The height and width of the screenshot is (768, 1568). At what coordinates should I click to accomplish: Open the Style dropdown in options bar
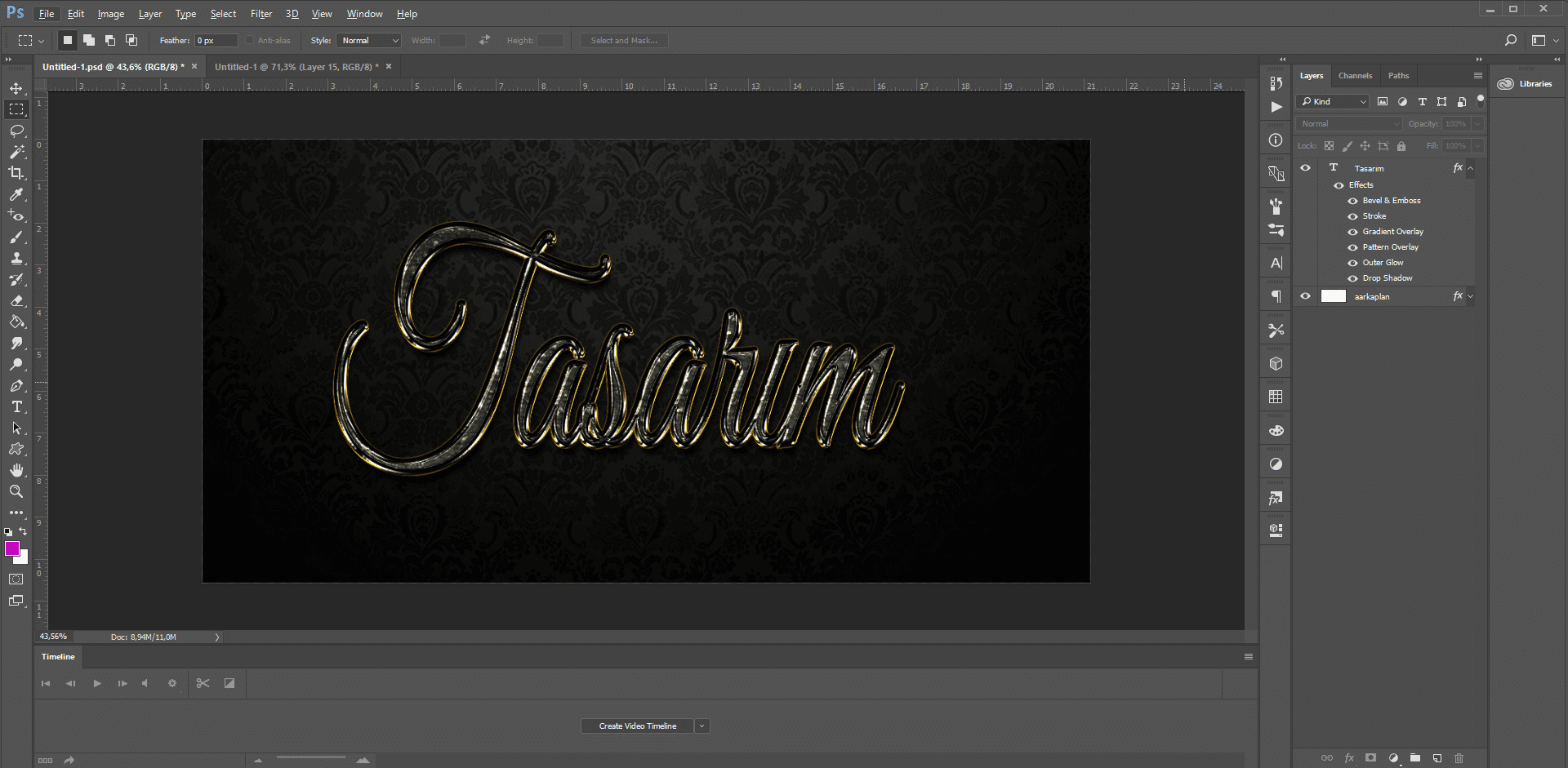pos(369,41)
